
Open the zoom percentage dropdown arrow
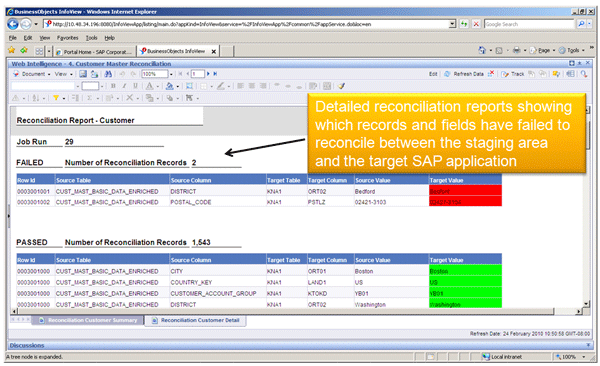171,74
